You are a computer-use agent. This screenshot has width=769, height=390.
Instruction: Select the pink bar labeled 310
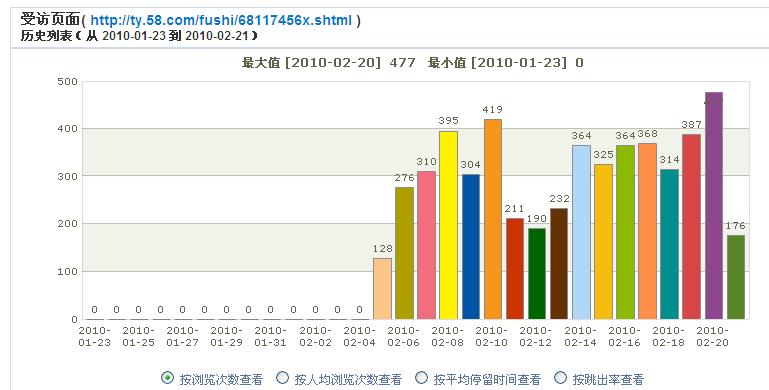(x=426, y=245)
